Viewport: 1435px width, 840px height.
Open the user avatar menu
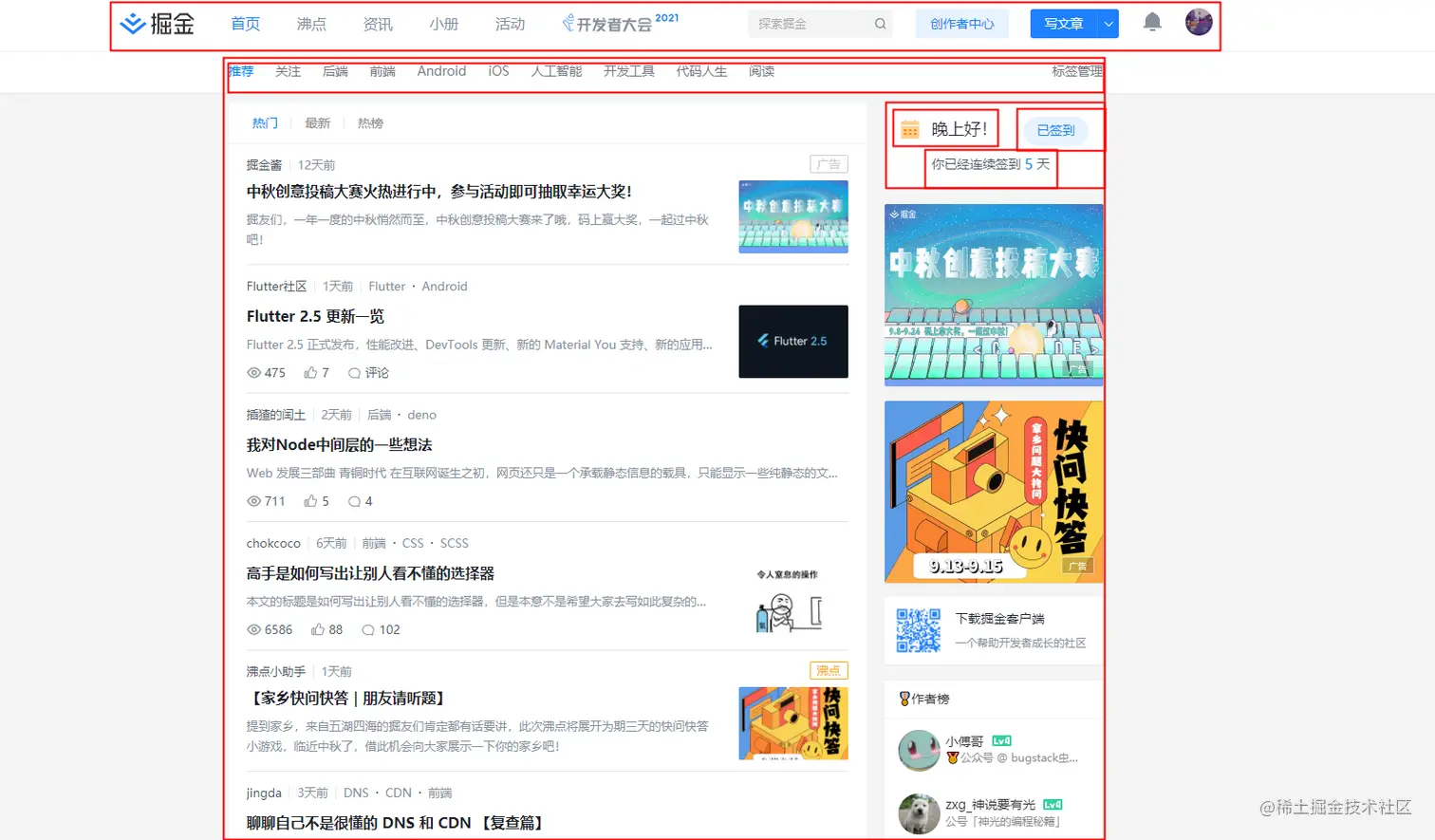tap(1199, 22)
